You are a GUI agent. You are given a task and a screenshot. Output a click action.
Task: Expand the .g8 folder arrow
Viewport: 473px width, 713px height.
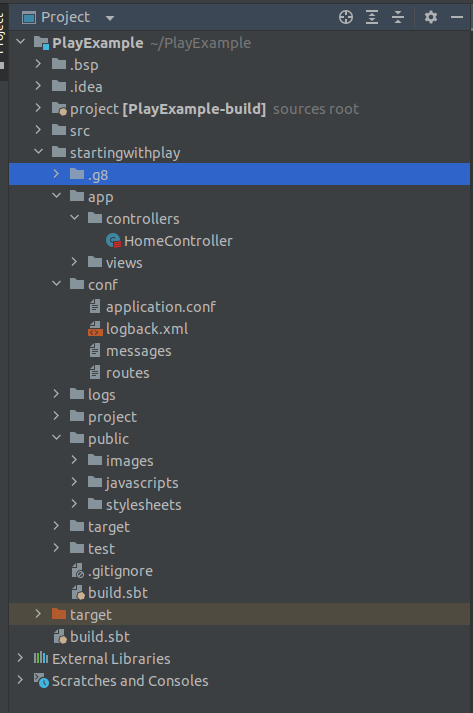(x=56, y=174)
